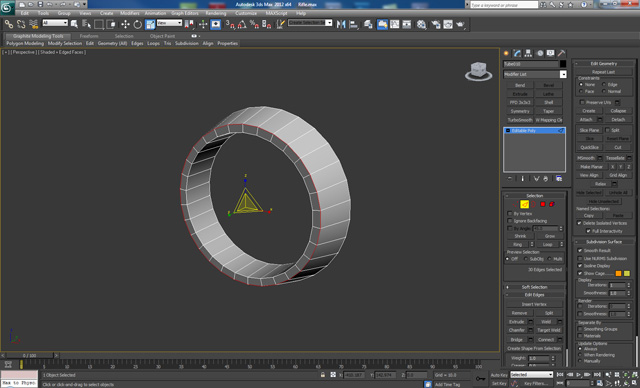Open the Graph Editors menu
Viewport: 640px width, 388px height.
(184, 13)
